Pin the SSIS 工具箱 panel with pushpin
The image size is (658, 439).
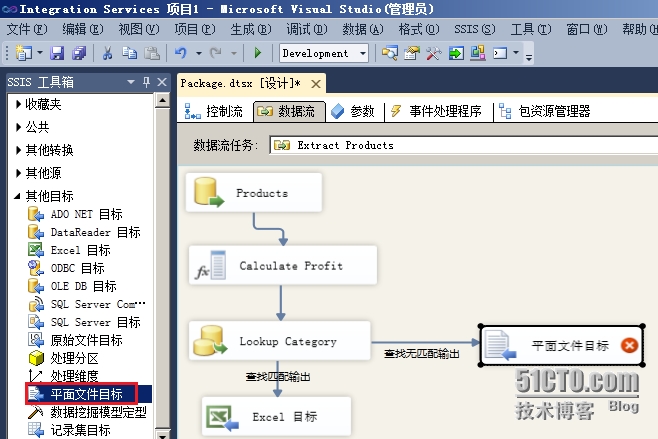[146, 82]
